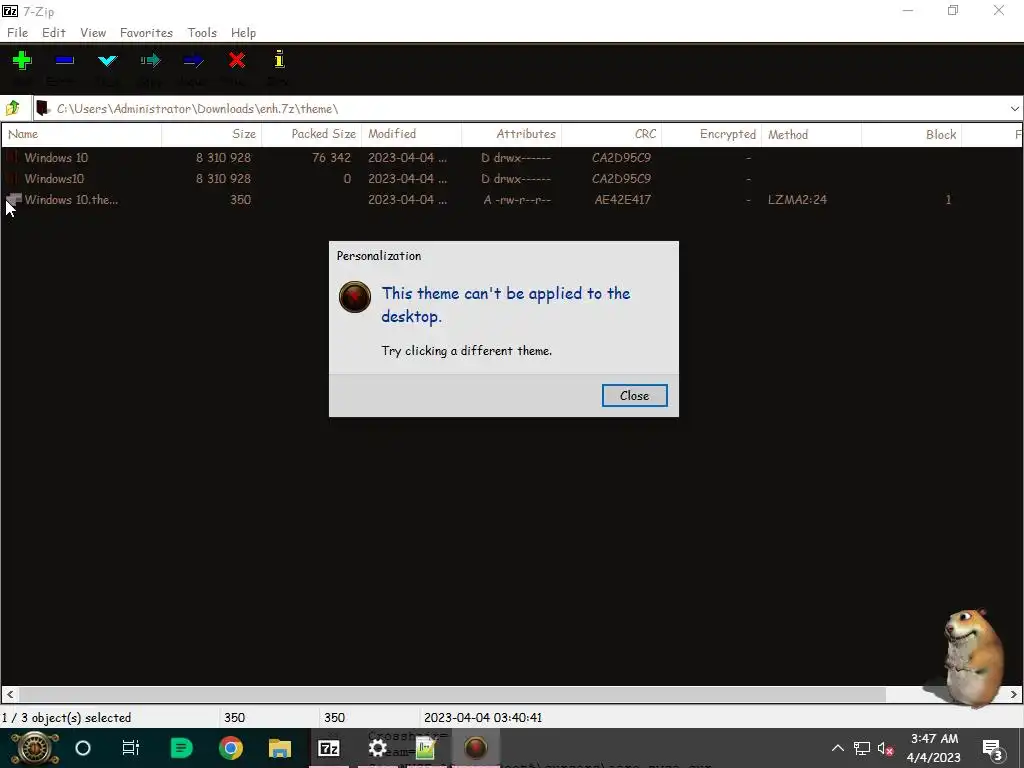The width and height of the screenshot is (1024, 768).
Task: Show hidden tray icons chevron
Action: (837, 748)
